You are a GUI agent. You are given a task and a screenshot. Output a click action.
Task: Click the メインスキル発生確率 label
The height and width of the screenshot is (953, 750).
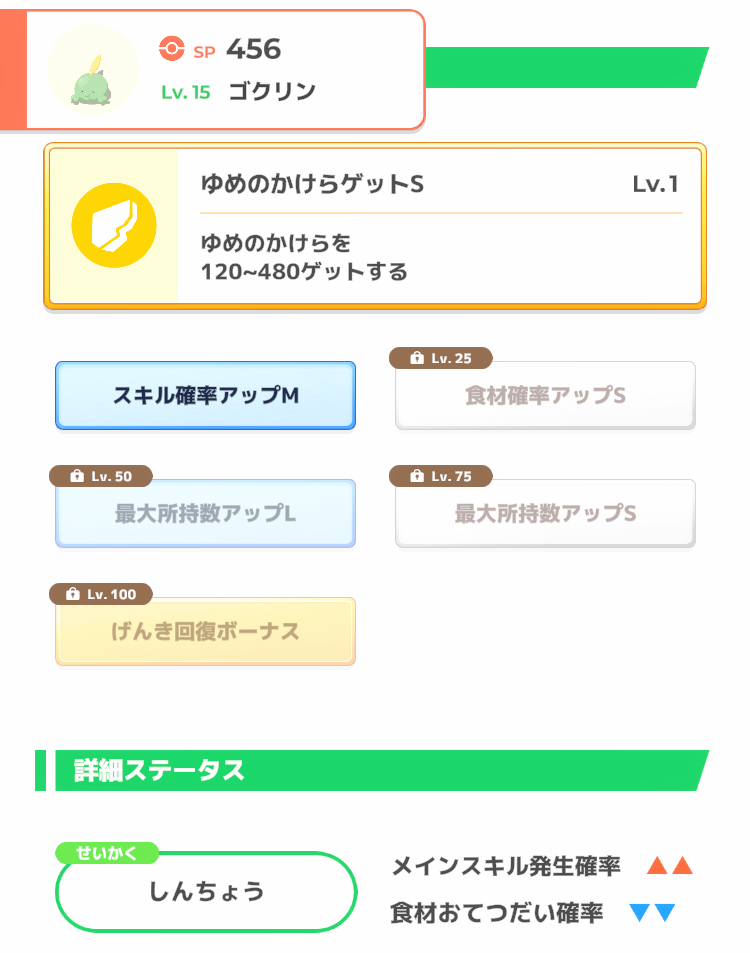coord(506,865)
